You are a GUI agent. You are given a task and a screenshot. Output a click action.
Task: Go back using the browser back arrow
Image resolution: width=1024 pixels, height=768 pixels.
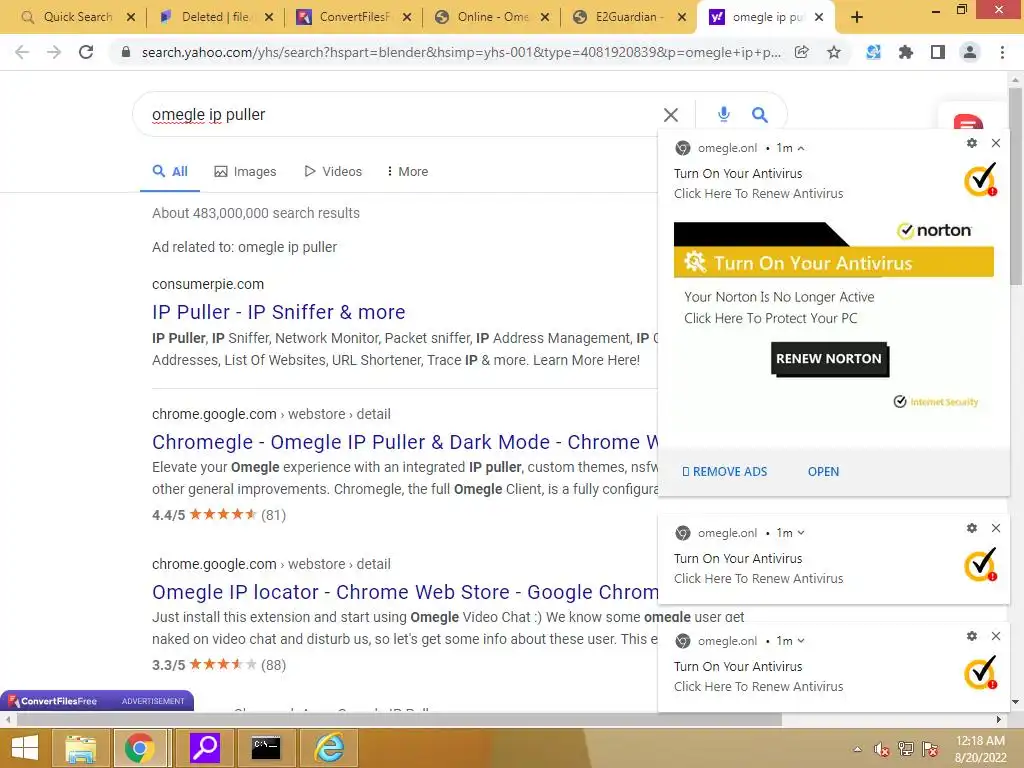[x=22, y=52]
